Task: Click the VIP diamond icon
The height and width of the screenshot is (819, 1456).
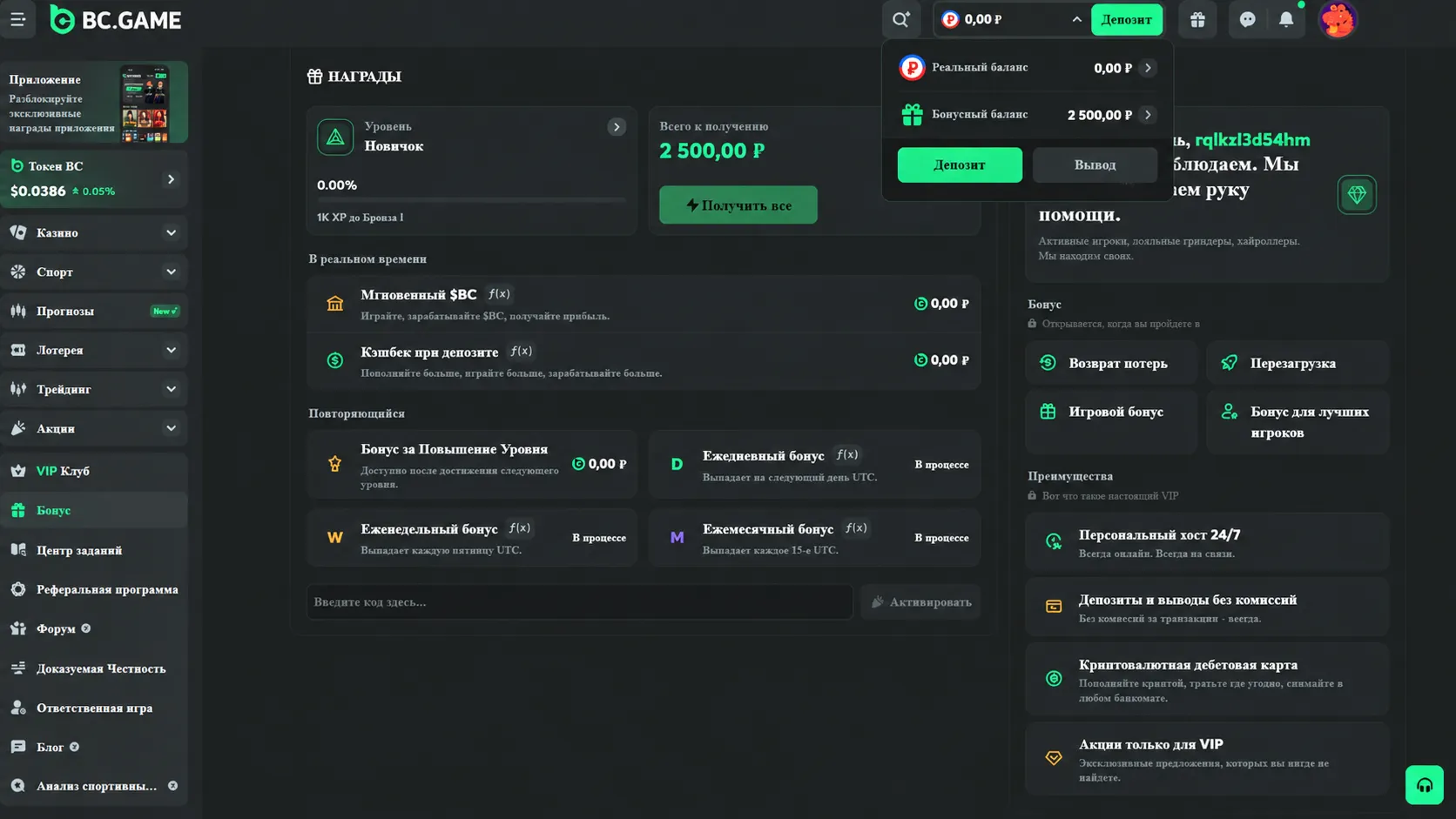Action: 1357,194
